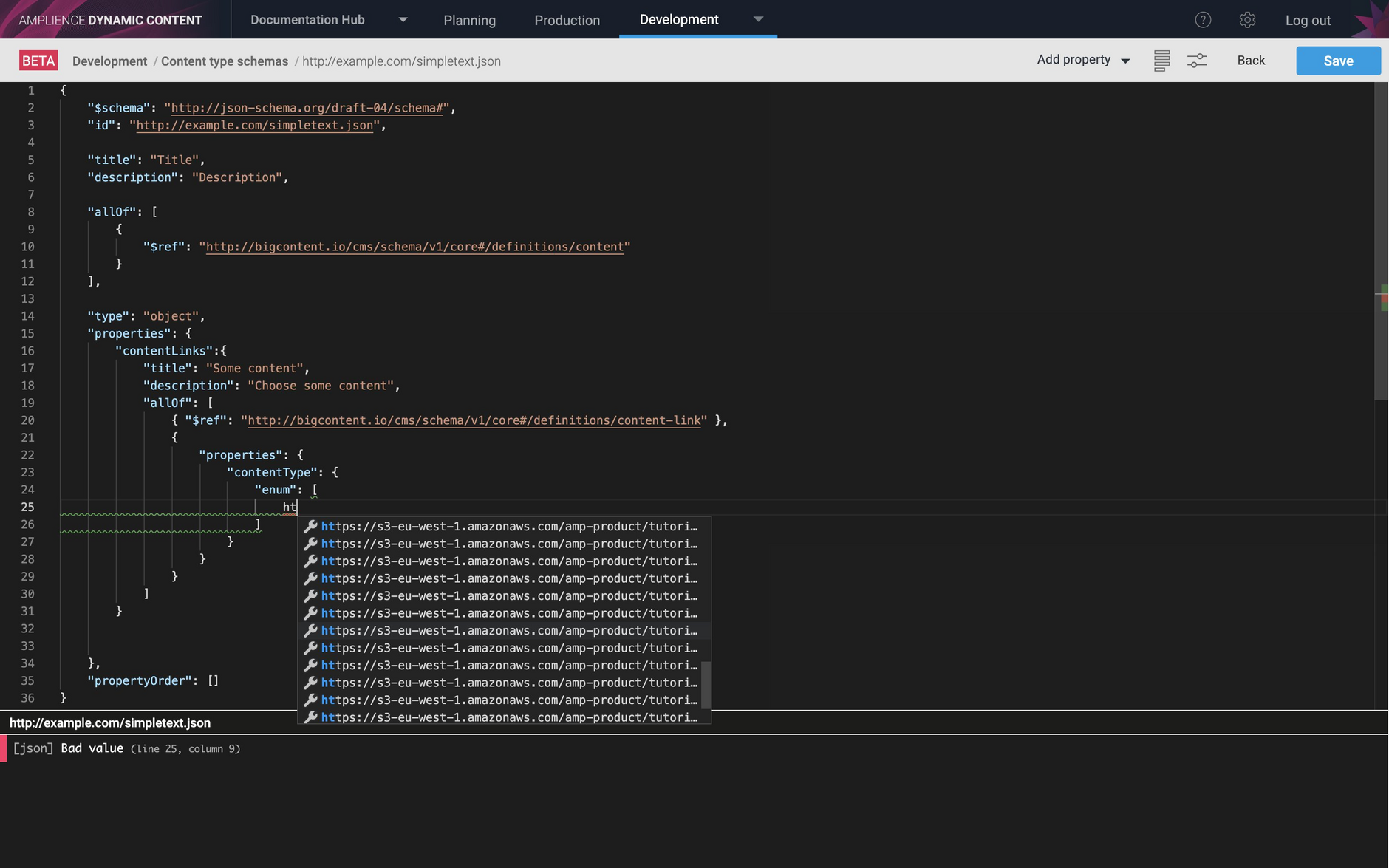The height and width of the screenshot is (868, 1389).
Task: Select the highlighted autocomplete suggestion row
Action: [504, 631]
